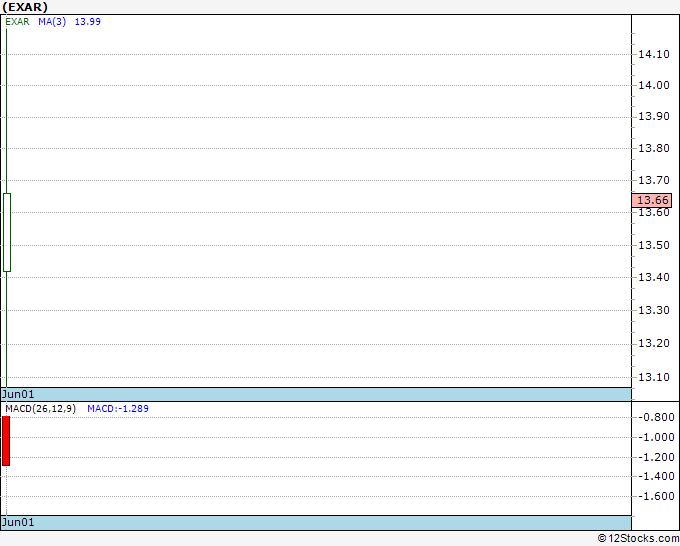
Task: Click the -1.000 MACD axis label
Action: (x=656, y=437)
